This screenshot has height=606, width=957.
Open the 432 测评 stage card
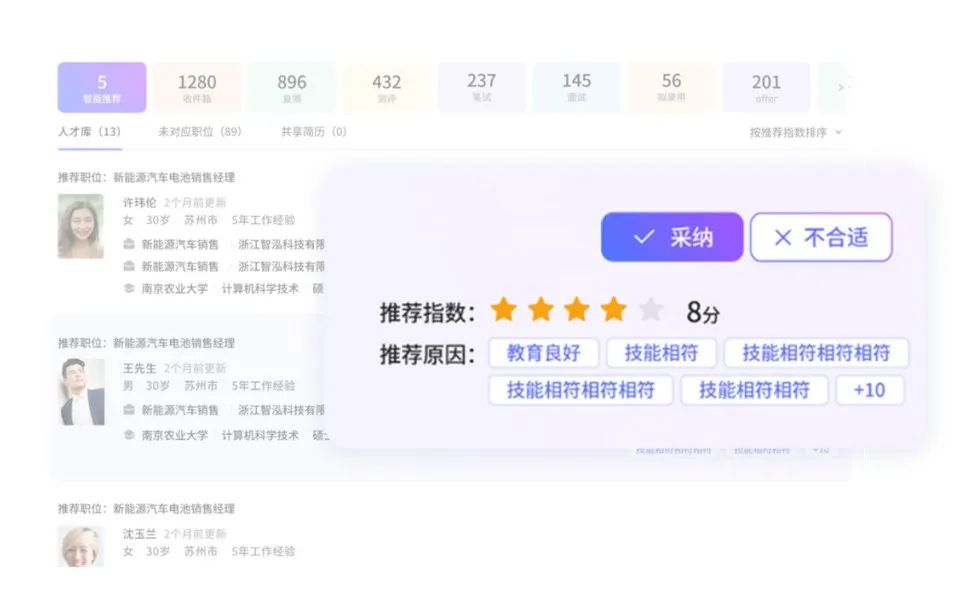point(387,87)
